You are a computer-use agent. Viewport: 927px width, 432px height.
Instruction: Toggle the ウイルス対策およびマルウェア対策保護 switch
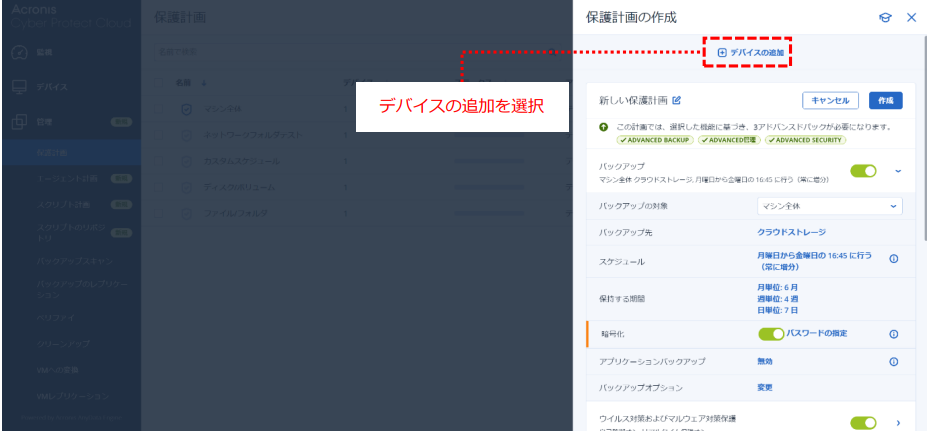(x=863, y=423)
